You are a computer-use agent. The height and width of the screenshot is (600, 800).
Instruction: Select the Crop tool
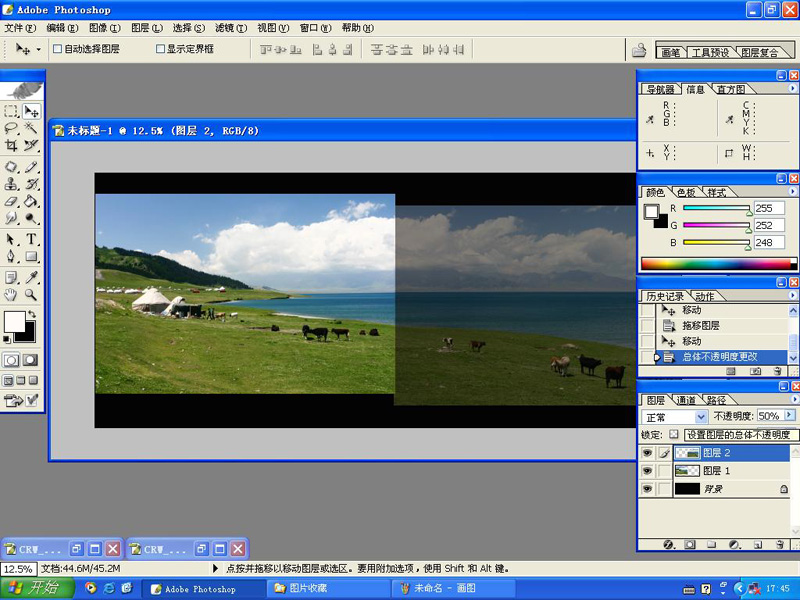(11, 145)
